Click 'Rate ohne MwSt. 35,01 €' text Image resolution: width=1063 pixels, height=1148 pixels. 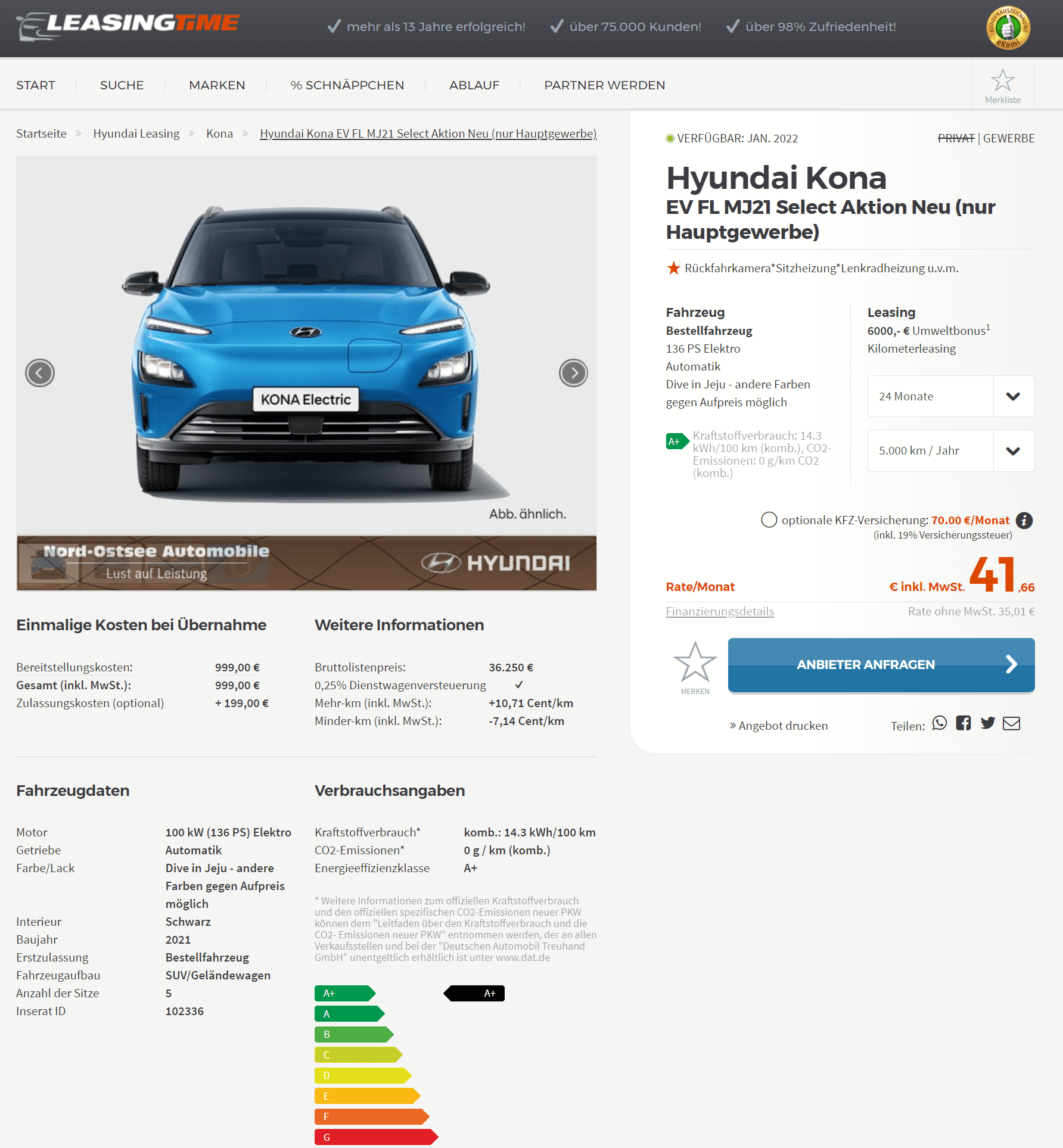pos(971,611)
